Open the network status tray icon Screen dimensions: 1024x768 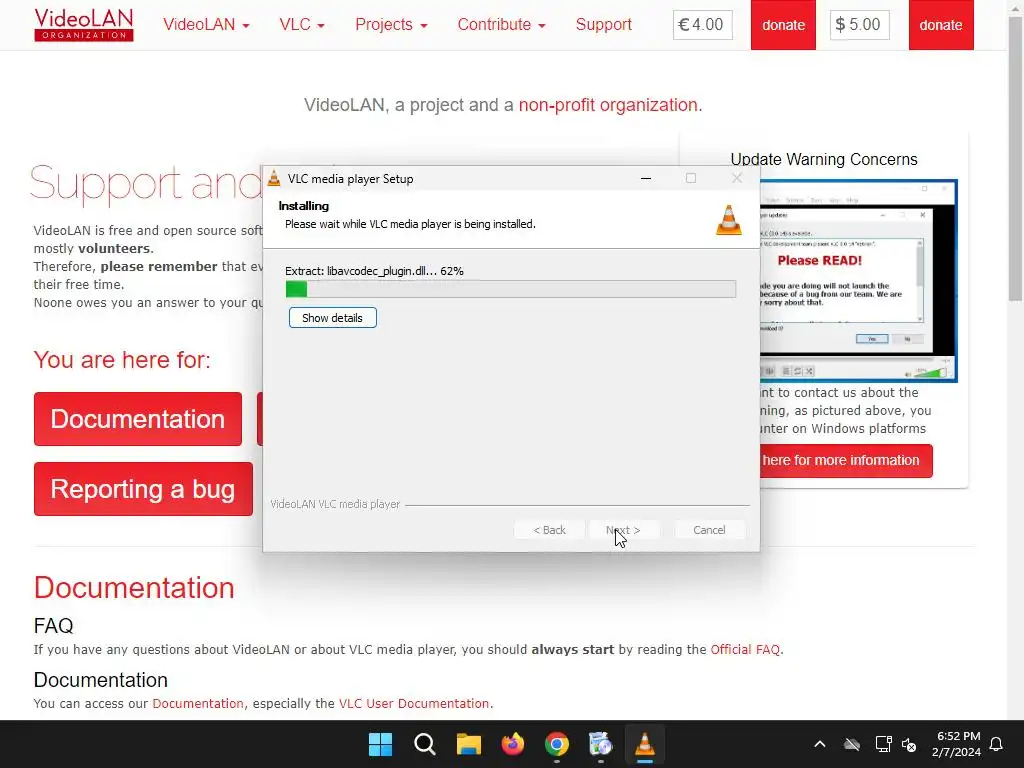883,744
